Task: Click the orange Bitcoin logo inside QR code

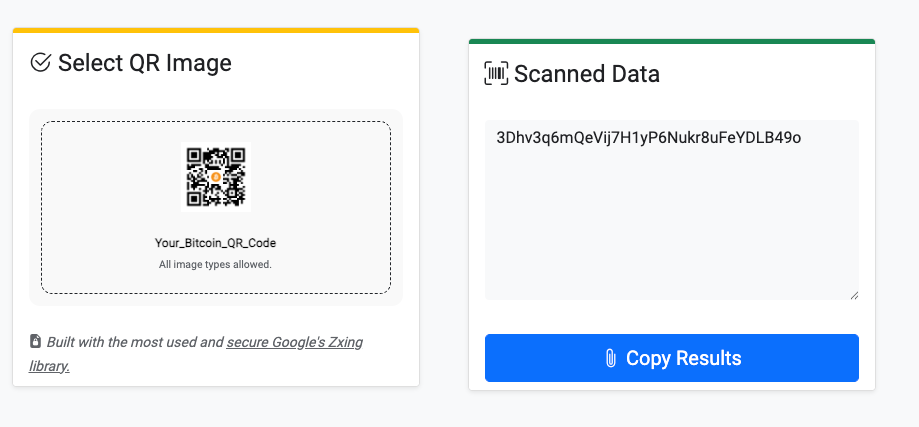Action: click(215, 176)
